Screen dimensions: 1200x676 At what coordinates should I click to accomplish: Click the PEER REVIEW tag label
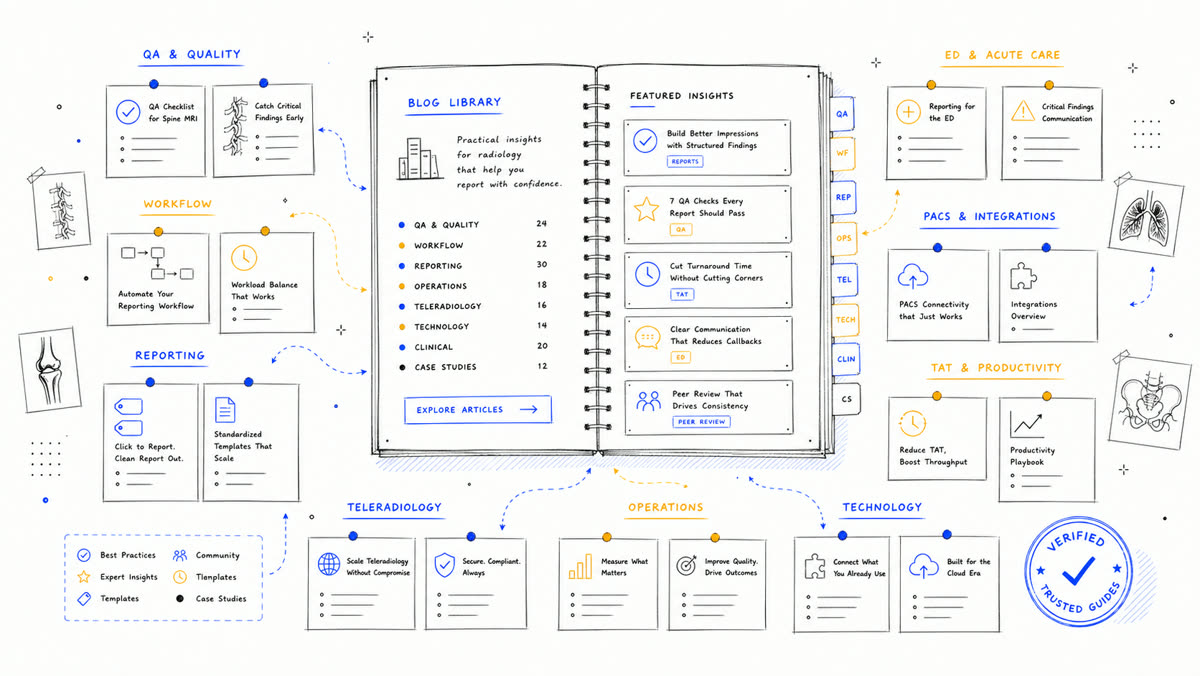(x=702, y=422)
